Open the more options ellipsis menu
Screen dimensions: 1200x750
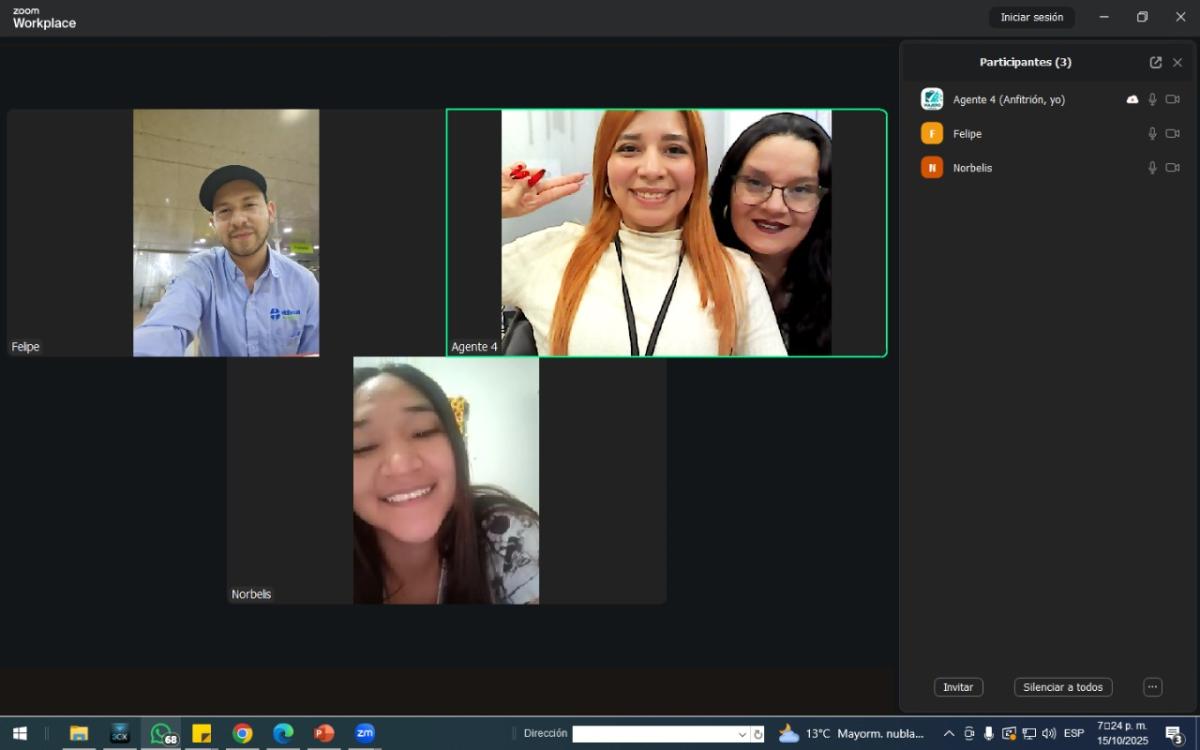coord(1152,687)
